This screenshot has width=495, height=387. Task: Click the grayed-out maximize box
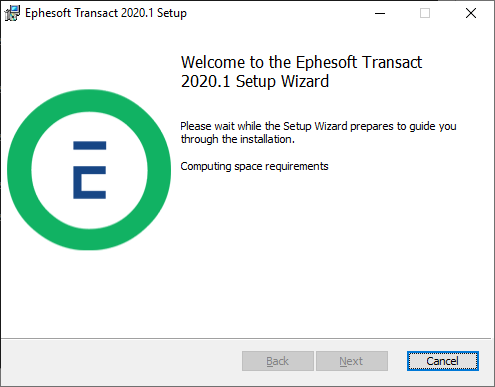pos(425,13)
